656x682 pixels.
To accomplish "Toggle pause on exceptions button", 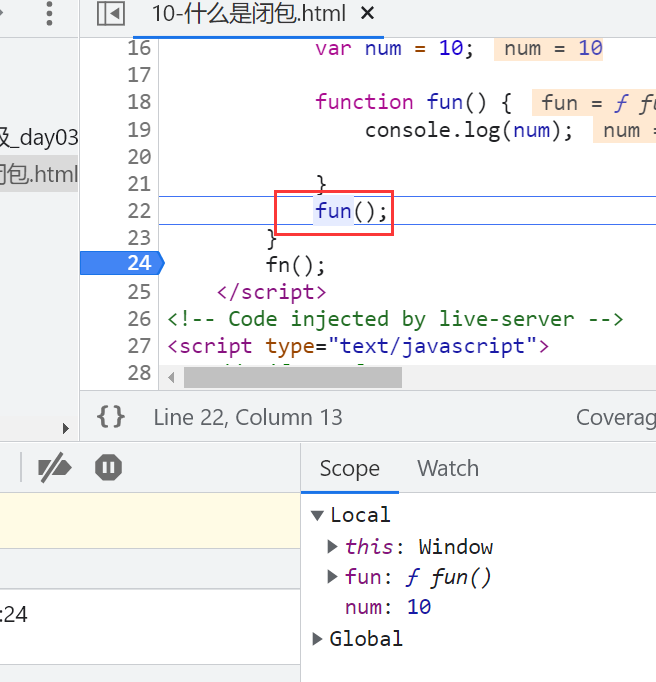I will pyautogui.click(x=108, y=468).
